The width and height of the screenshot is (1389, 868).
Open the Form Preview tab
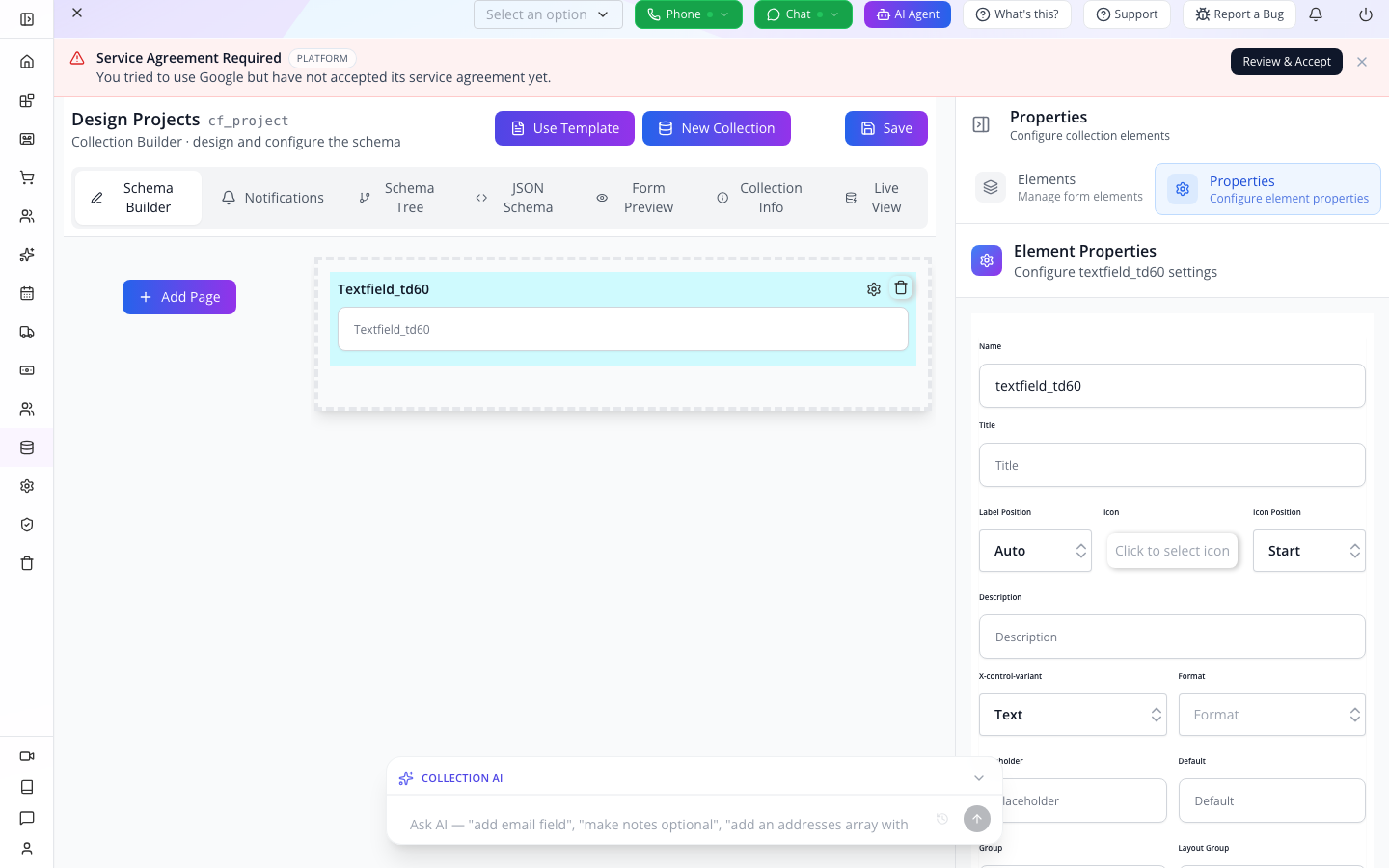(635, 198)
